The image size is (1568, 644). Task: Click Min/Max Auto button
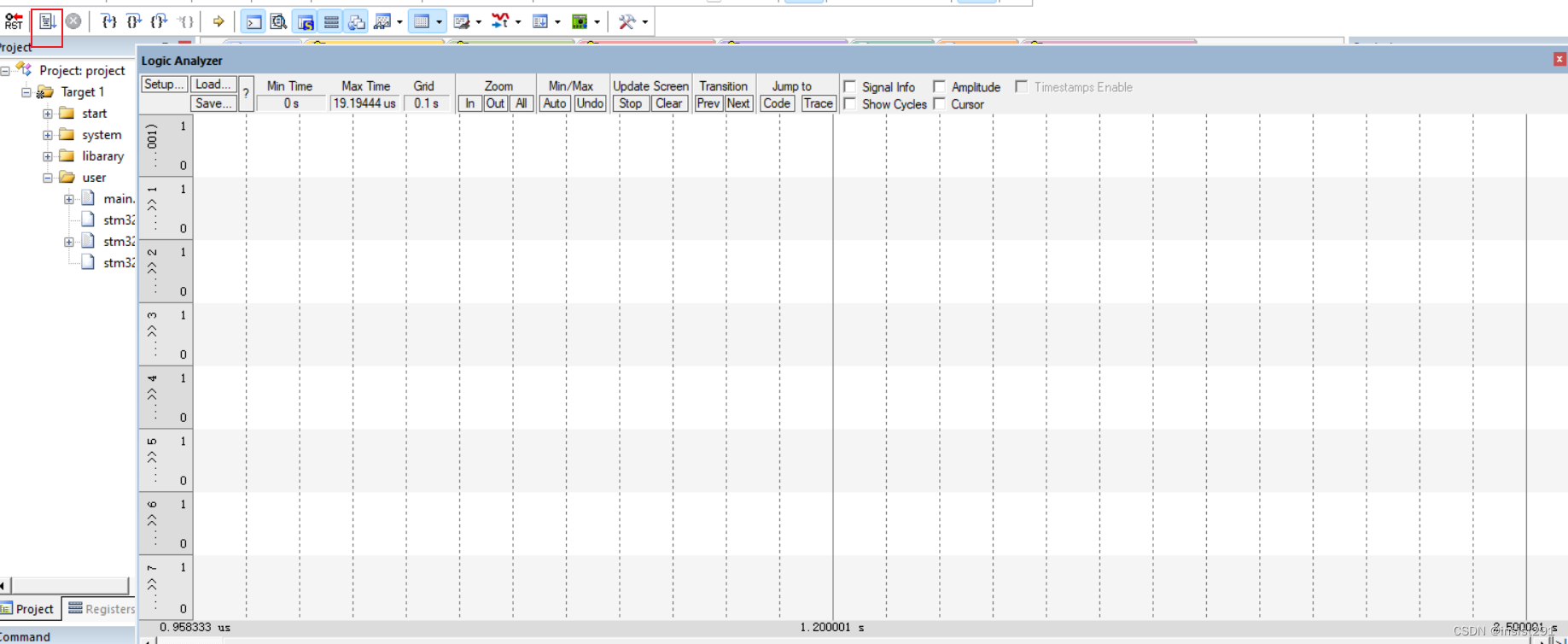coord(555,103)
